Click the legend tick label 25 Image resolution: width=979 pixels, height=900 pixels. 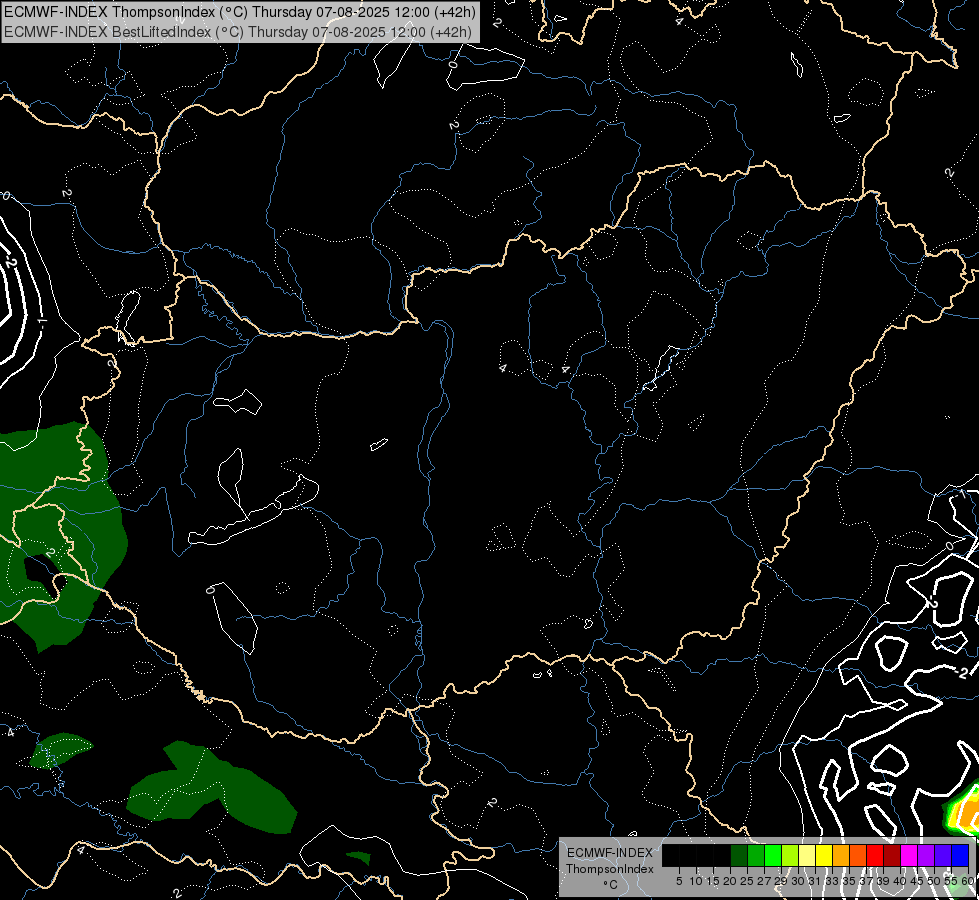pos(747,881)
